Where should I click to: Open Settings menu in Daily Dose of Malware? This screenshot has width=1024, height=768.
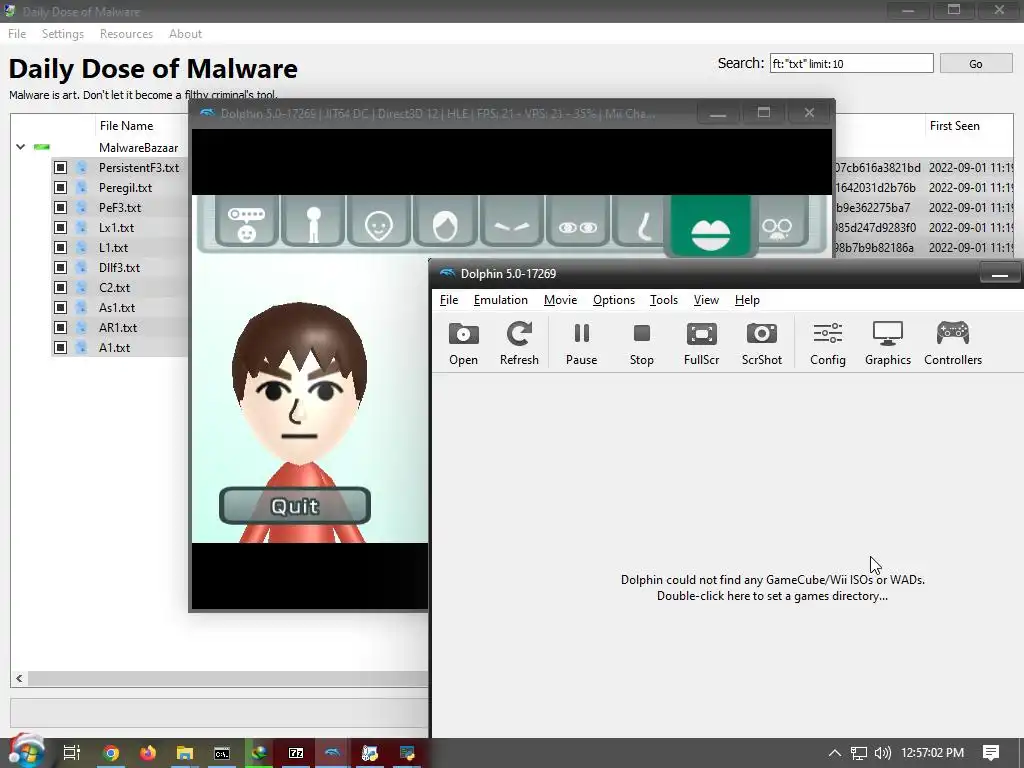63,34
